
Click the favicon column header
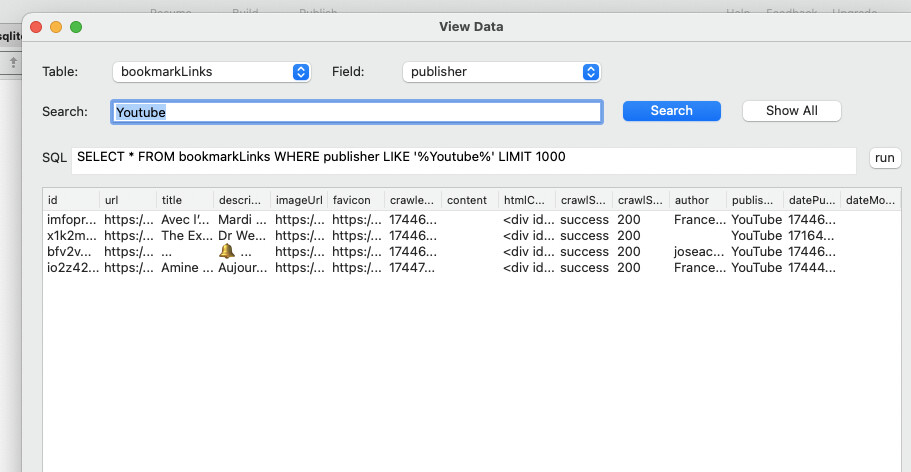coord(357,200)
